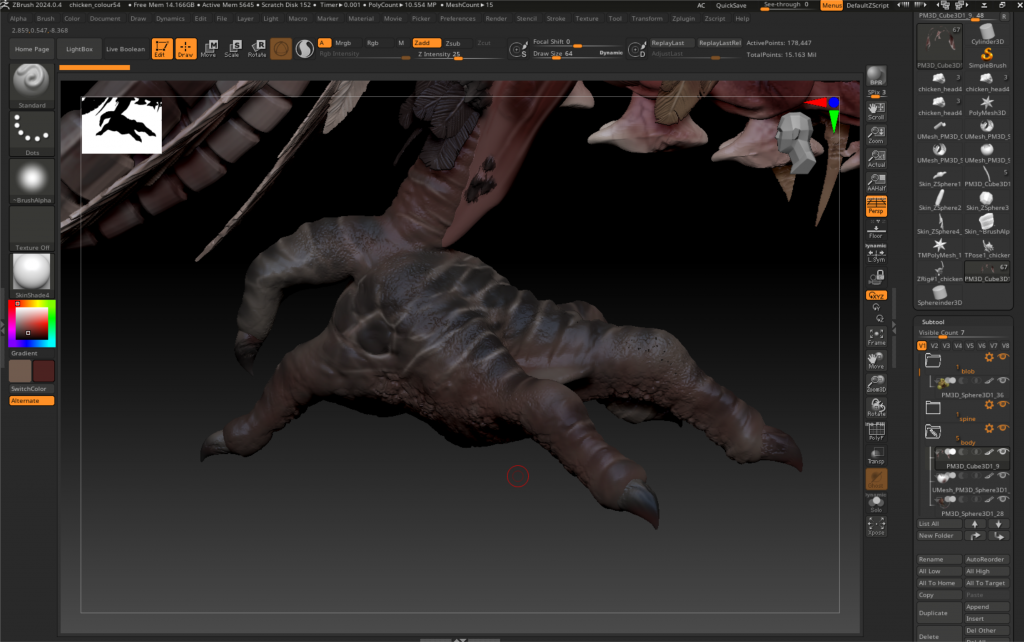Click the BPR render icon
This screenshot has height=642, width=1024.
coord(876,78)
